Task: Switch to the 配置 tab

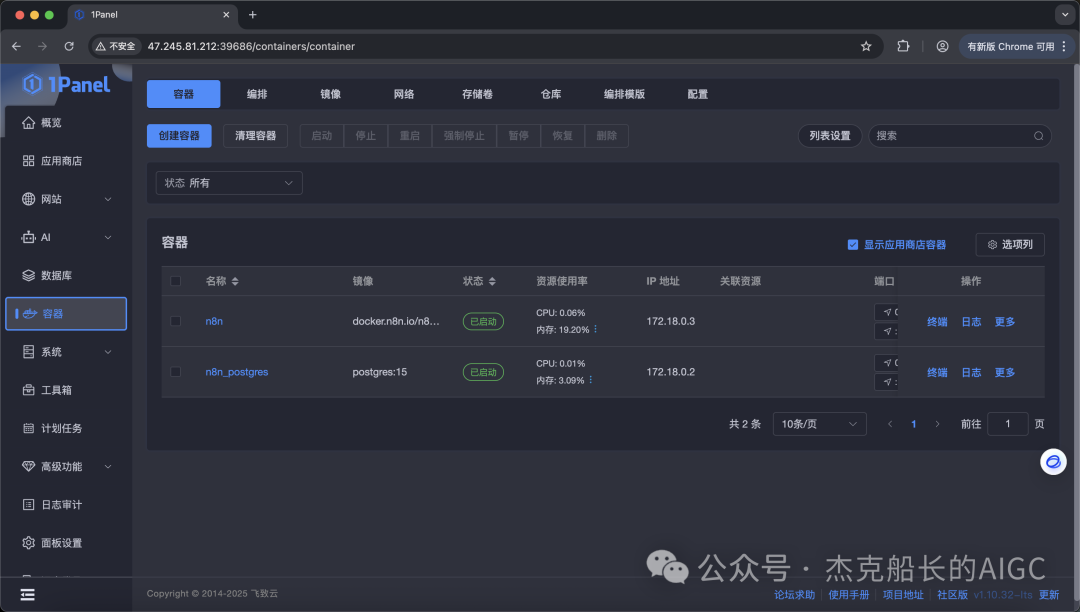Action: click(x=698, y=94)
